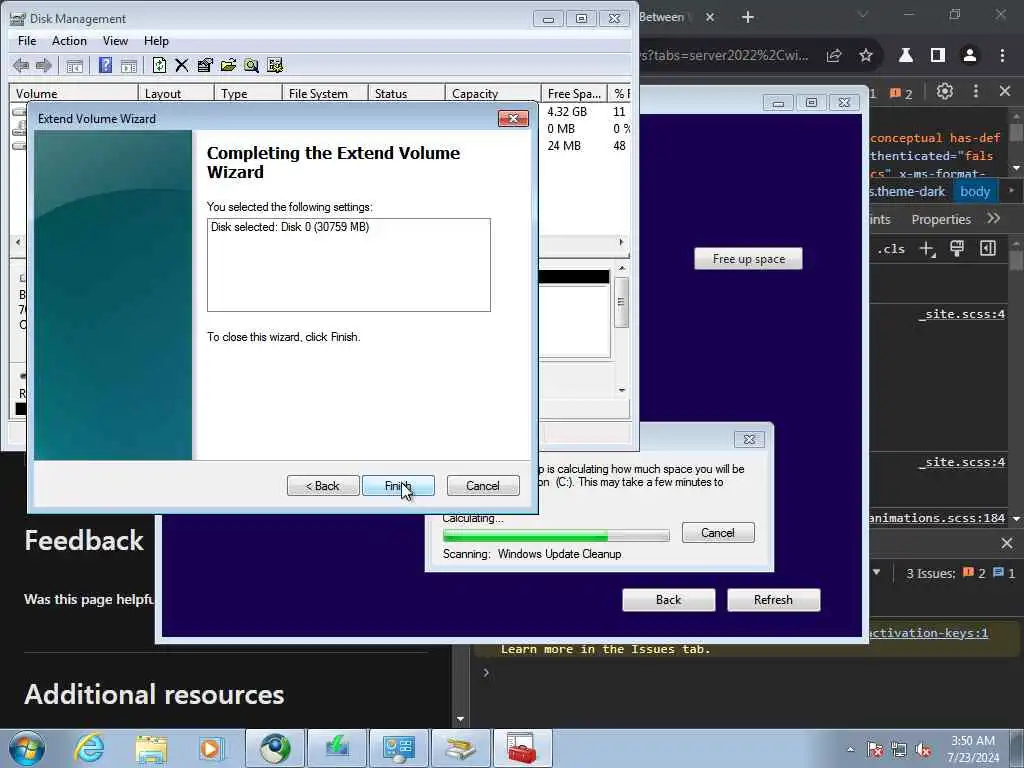Open the Help menu in Disk Management
This screenshot has height=768, width=1024.
[x=156, y=40]
